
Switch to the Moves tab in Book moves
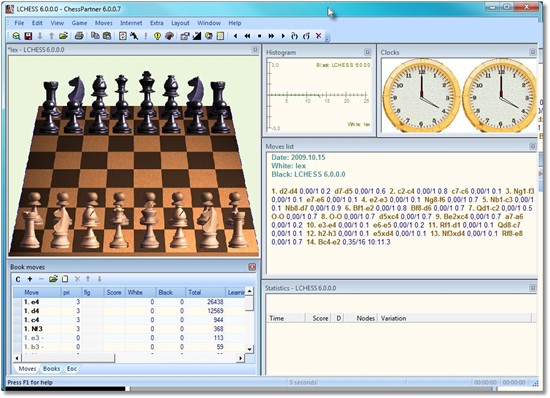tap(27, 369)
